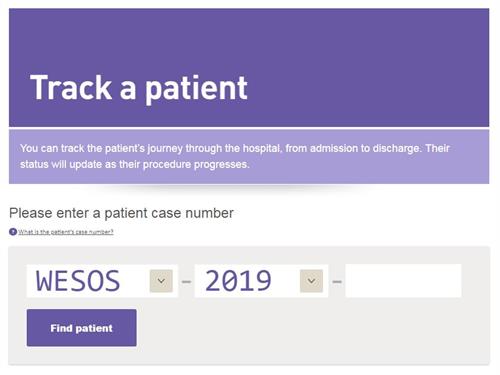Click the dash after the 2019 dropdown
Screen dimensions: 500x375
pyautogui.click(x=337, y=282)
